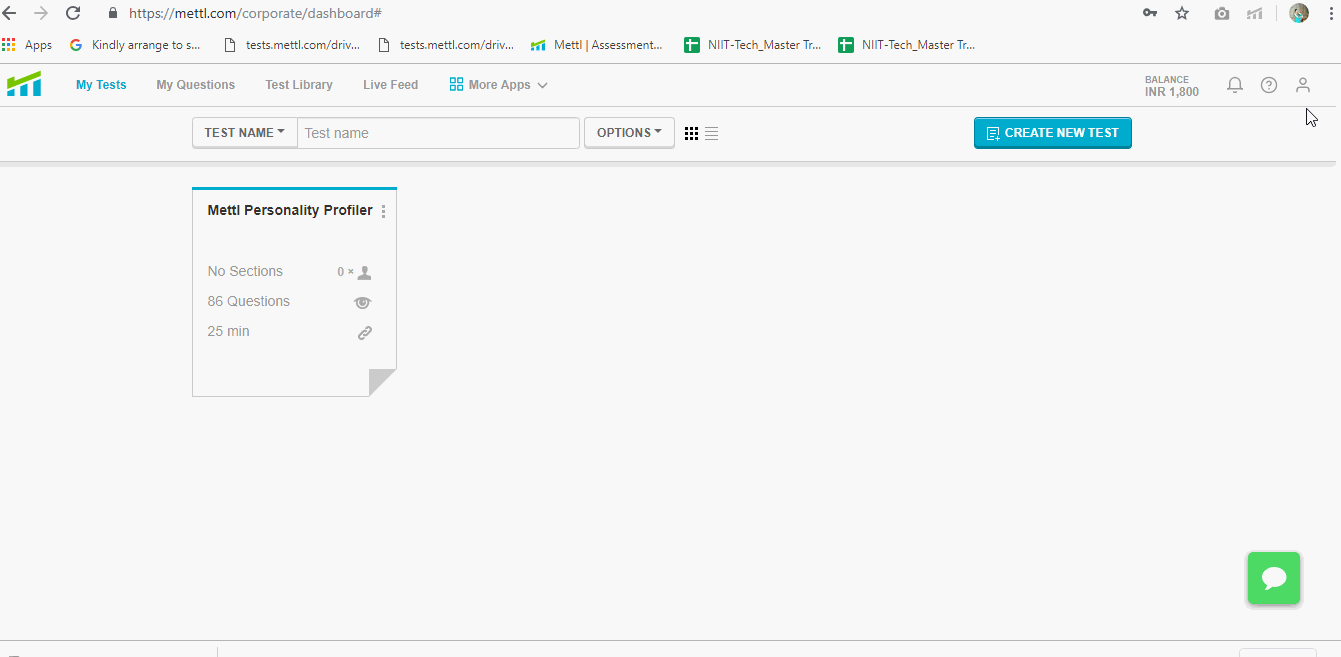
Task: Open Mettl Personality Profiler card menu dots
Action: click(x=384, y=211)
